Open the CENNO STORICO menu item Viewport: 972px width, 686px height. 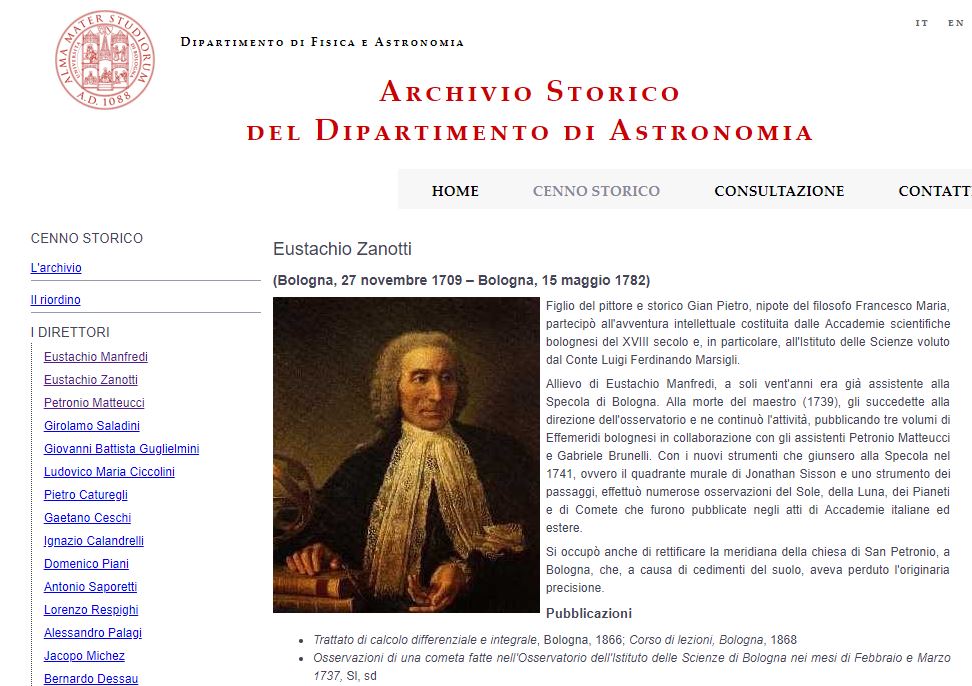tap(596, 191)
